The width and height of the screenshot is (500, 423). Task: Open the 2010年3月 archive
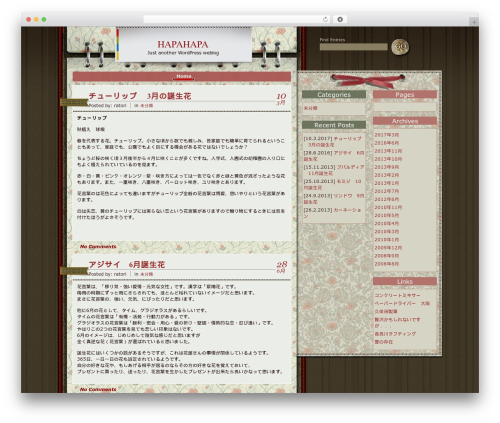[387, 232]
